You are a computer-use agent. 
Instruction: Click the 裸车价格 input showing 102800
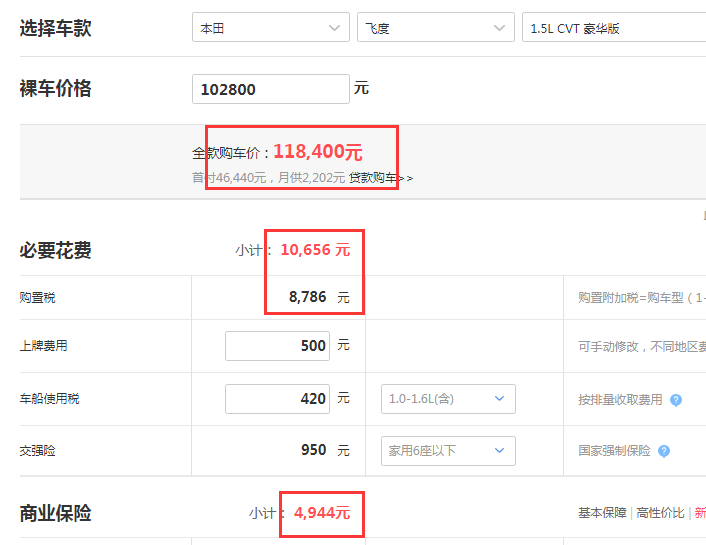(x=271, y=89)
